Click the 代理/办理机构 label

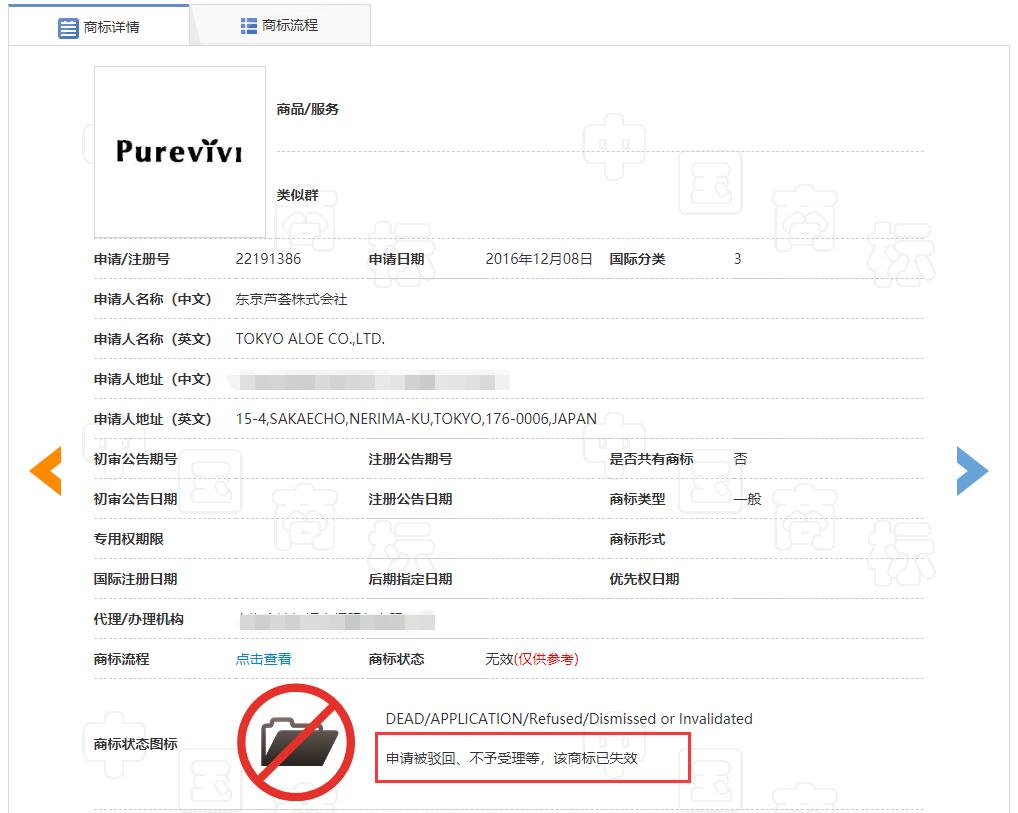click(x=138, y=619)
